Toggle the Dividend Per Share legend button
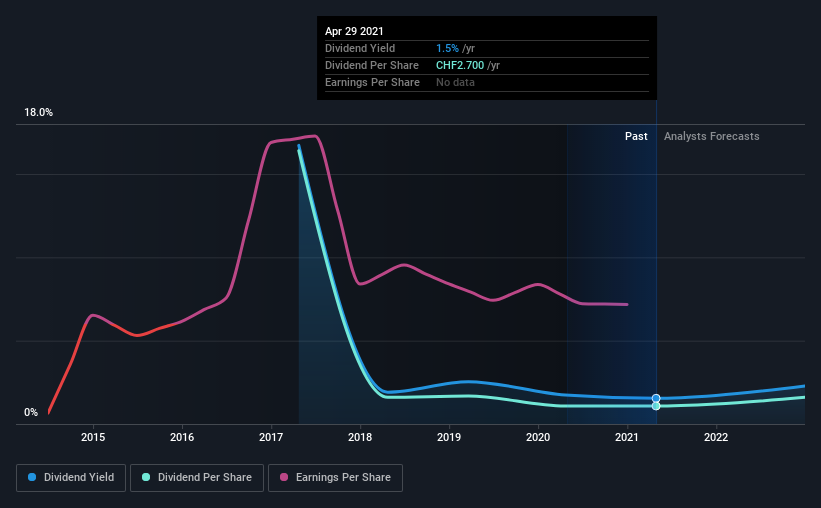 197,478
